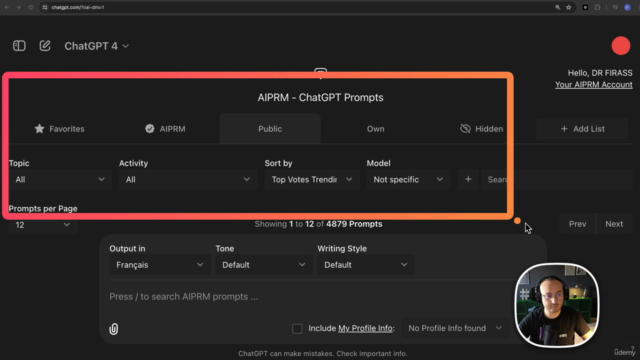Open the red profile avatar menu
This screenshot has height=360, width=640.
point(620,46)
